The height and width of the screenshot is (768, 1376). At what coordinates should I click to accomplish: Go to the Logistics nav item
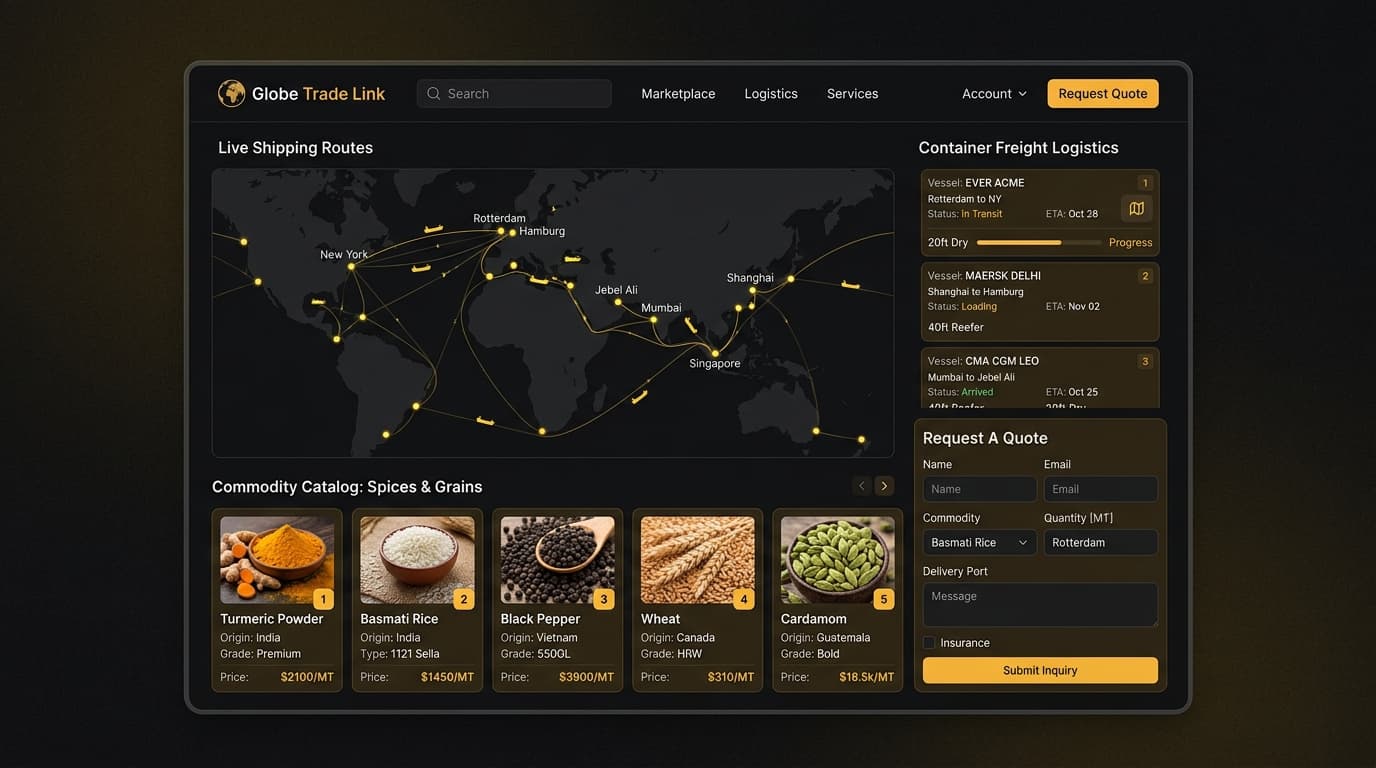tap(771, 94)
